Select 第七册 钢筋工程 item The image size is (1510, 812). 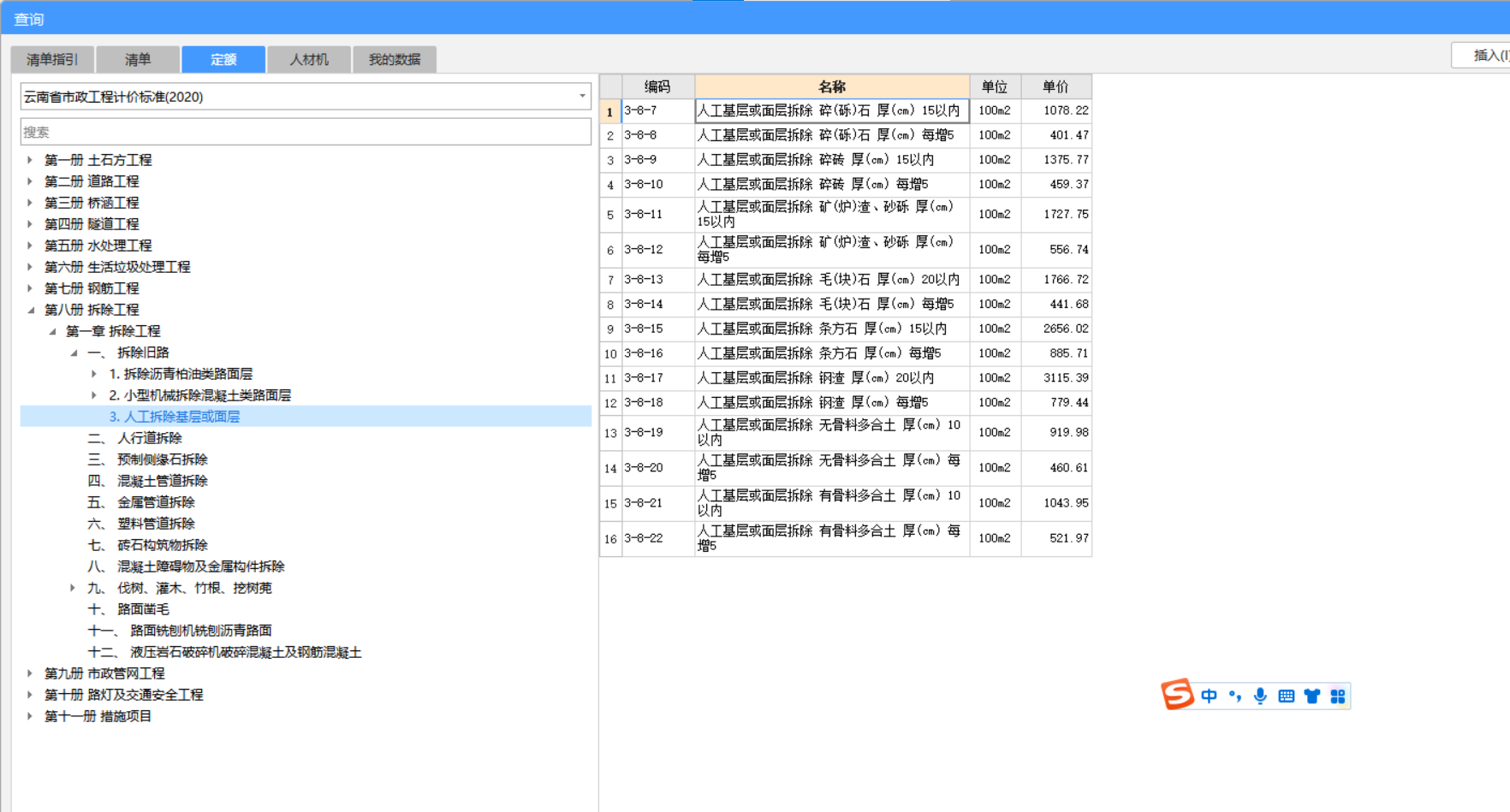click(92, 288)
